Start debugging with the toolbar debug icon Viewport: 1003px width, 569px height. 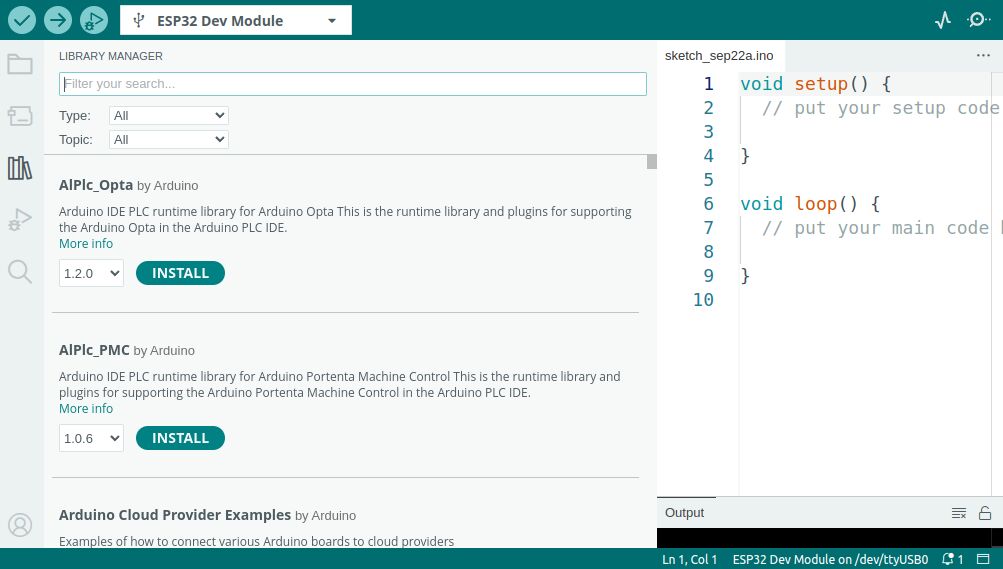[x=93, y=20]
